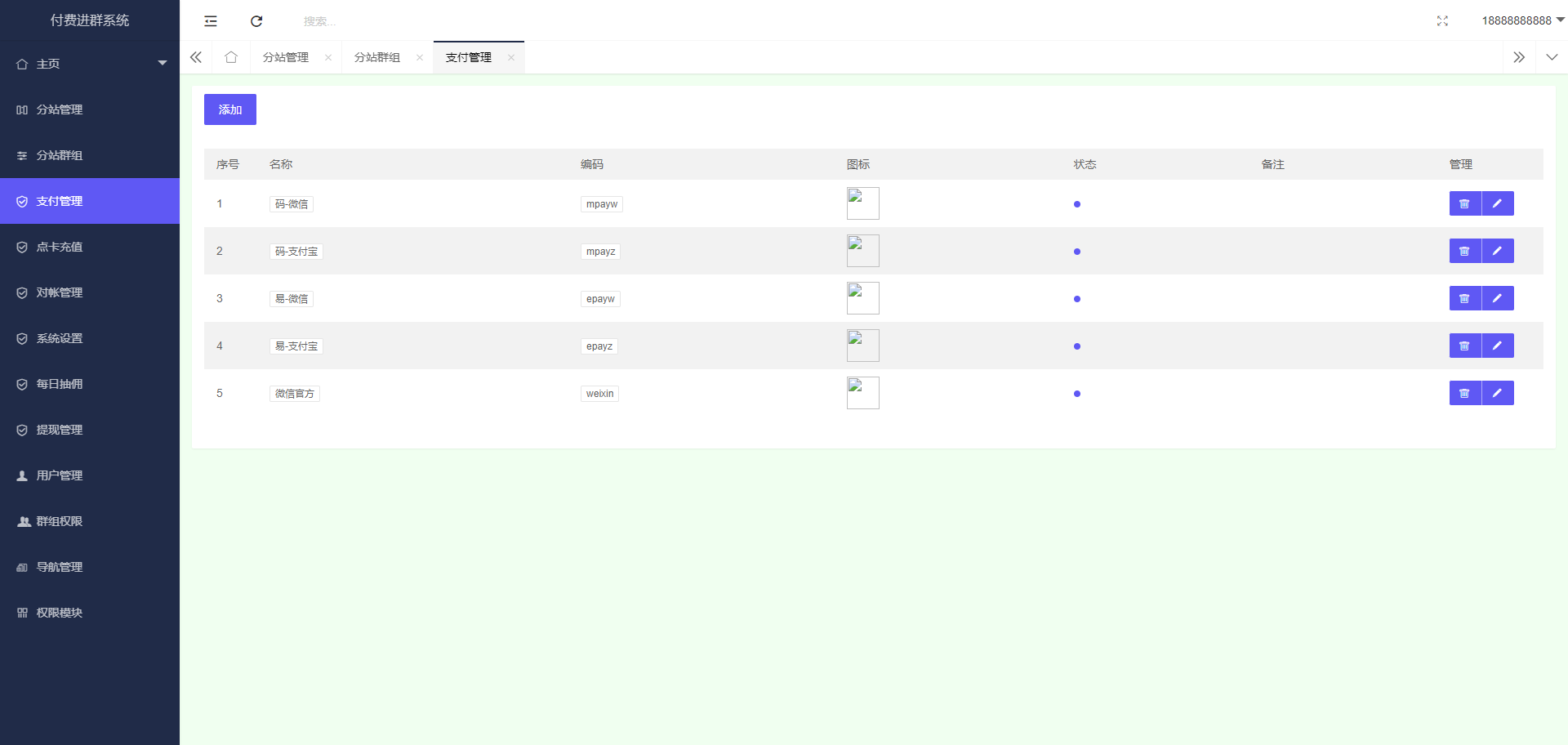Toggle status dot for mpayw row
The width and height of the screenshot is (1568, 745).
1076,204
